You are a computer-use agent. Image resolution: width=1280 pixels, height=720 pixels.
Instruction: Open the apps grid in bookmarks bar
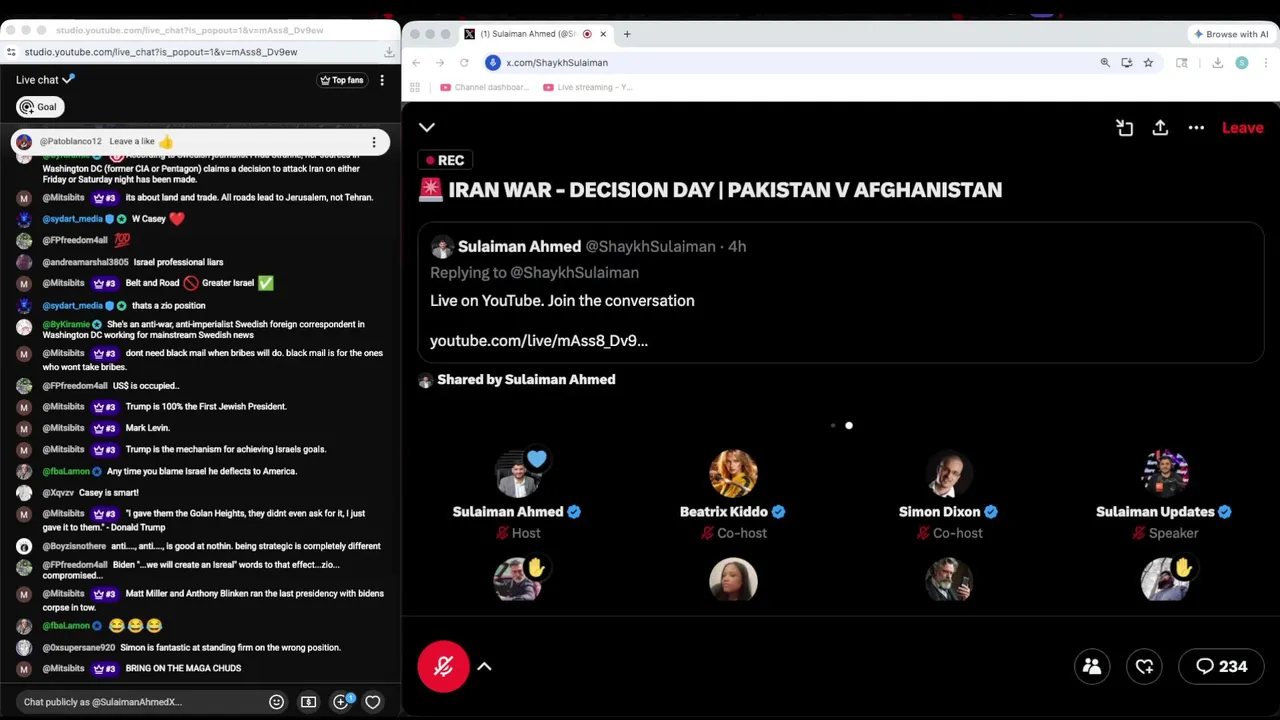click(415, 88)
